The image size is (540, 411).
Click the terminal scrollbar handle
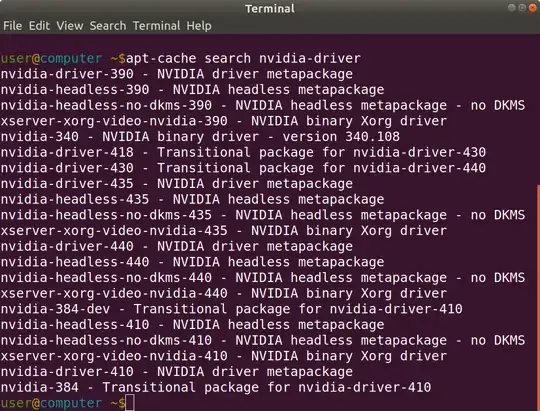pyautogui.click(x=538, y=298)
